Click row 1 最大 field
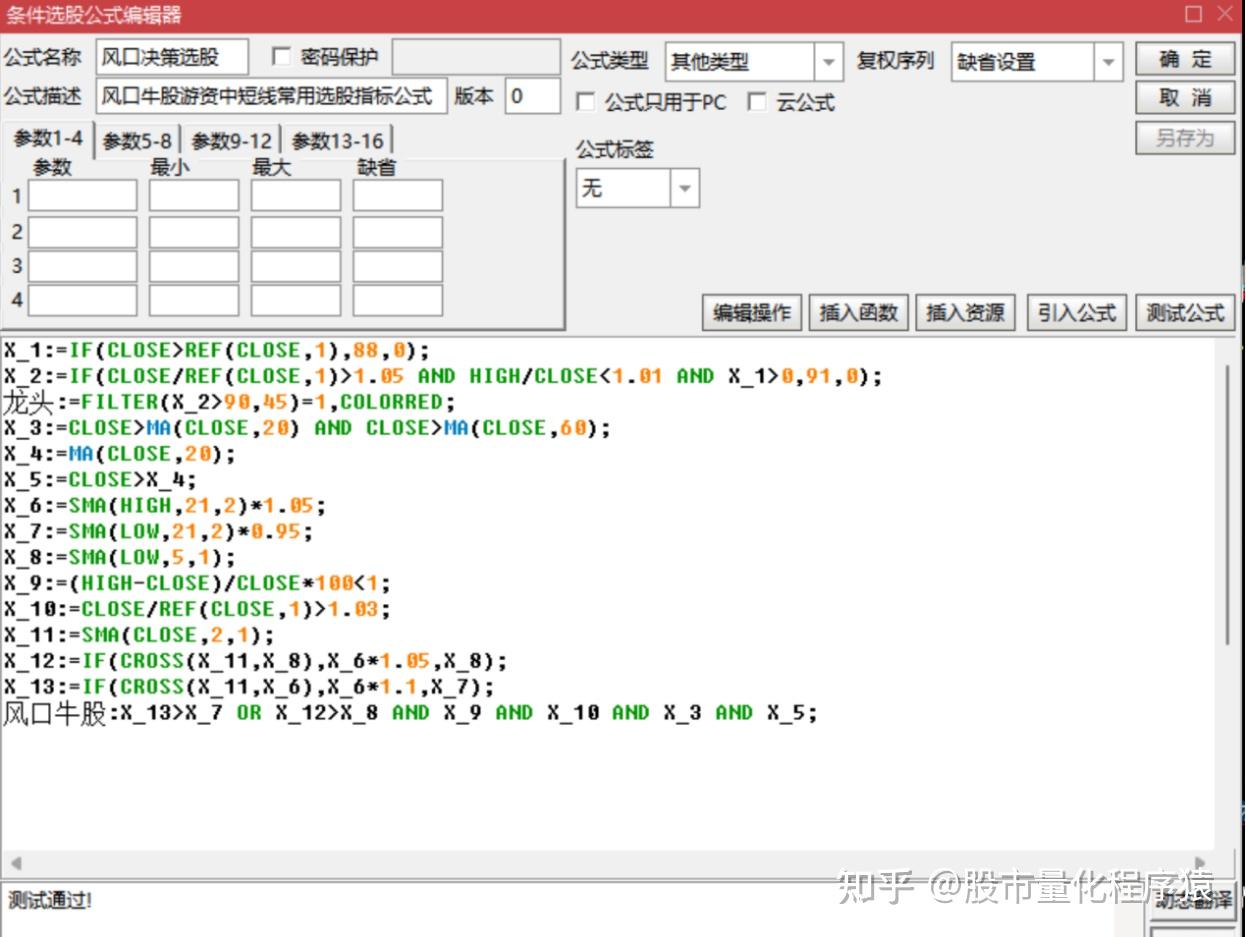Viewport: 1246px width, 937px height. [295, 196]
